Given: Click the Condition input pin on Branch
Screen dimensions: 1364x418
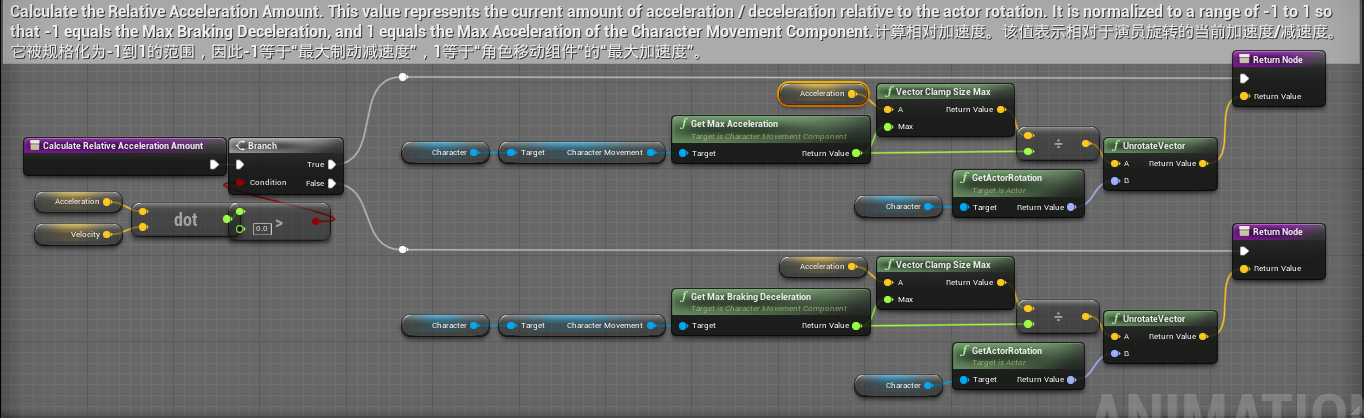Looking at the screenshot, I should point(240,183).
